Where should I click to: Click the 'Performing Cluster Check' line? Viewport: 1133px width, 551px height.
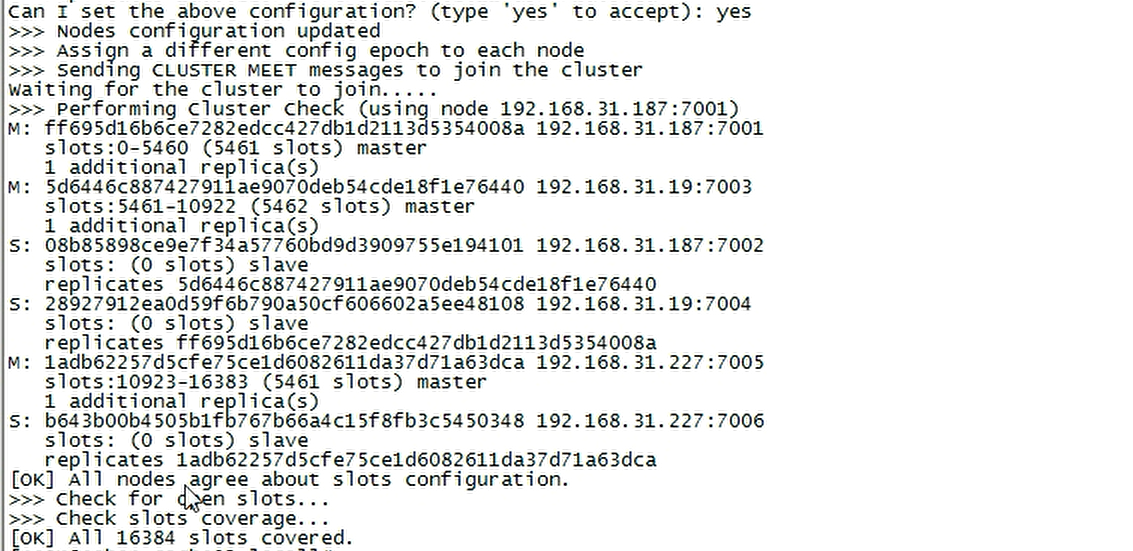click(x=374, y=109)
